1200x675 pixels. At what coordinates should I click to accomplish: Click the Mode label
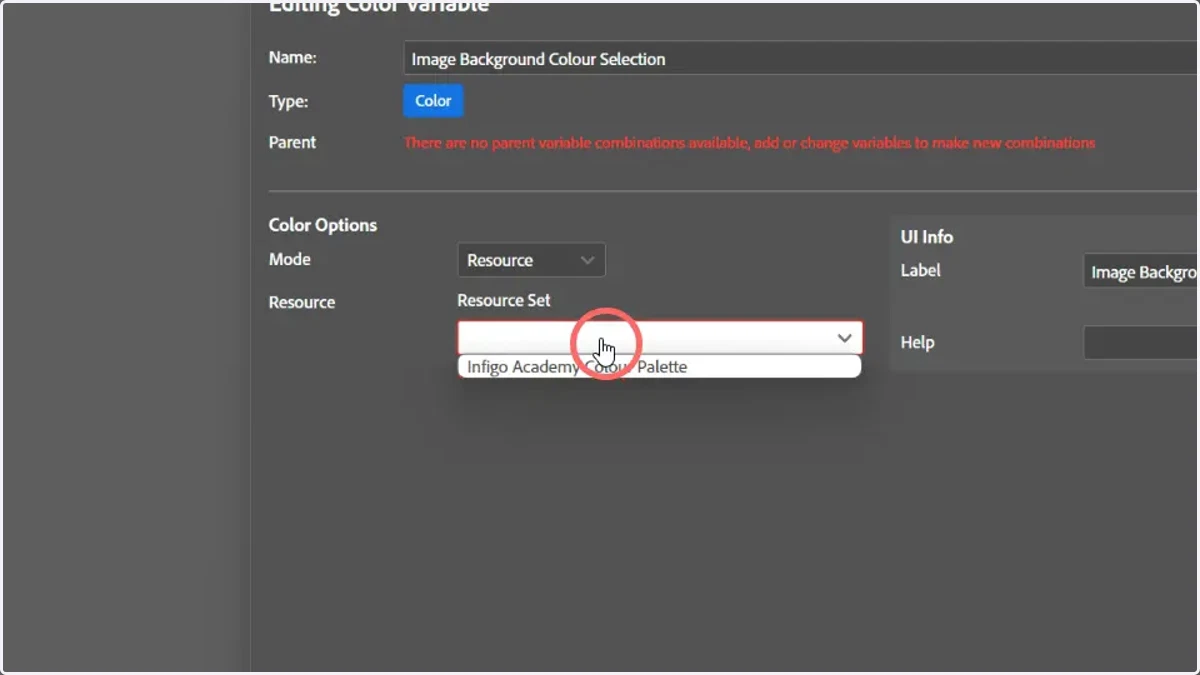click(x=290, y=259)
